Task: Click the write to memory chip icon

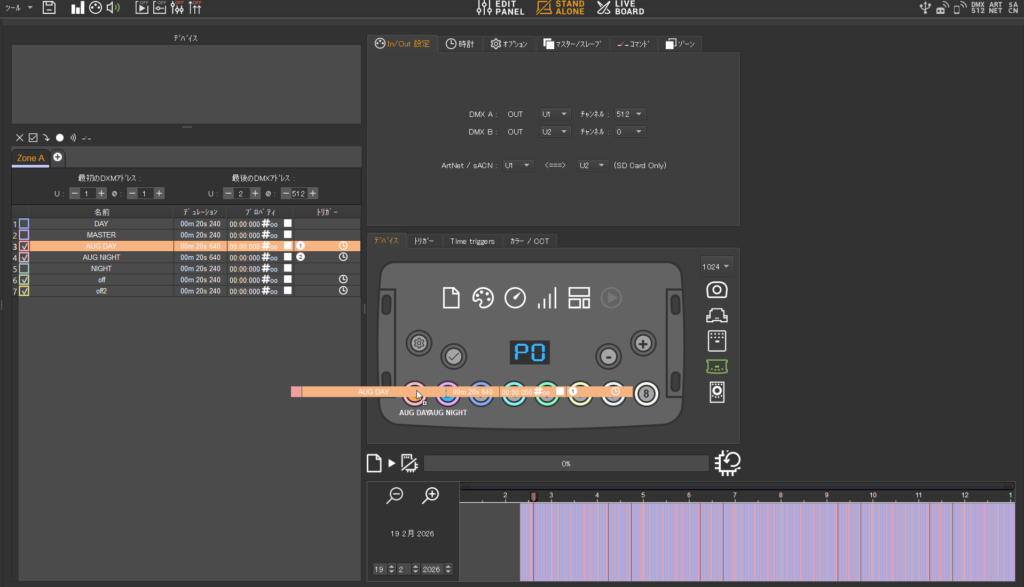Action: tap(408, 463)
